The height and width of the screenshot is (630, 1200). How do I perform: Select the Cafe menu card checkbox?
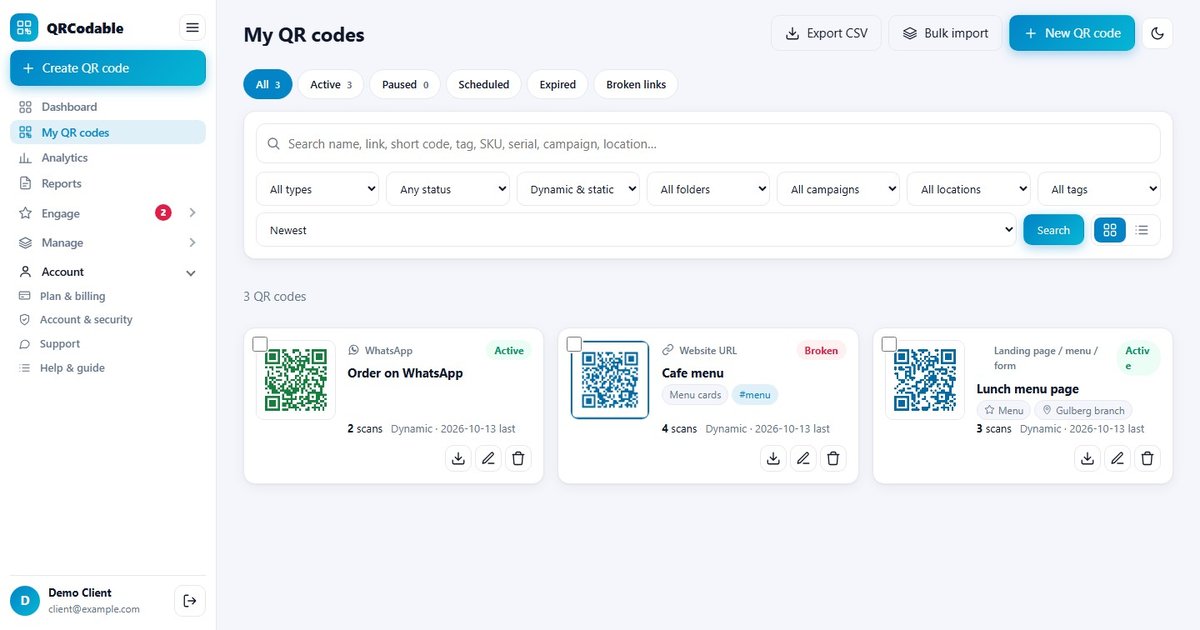(x=574, y=344)
